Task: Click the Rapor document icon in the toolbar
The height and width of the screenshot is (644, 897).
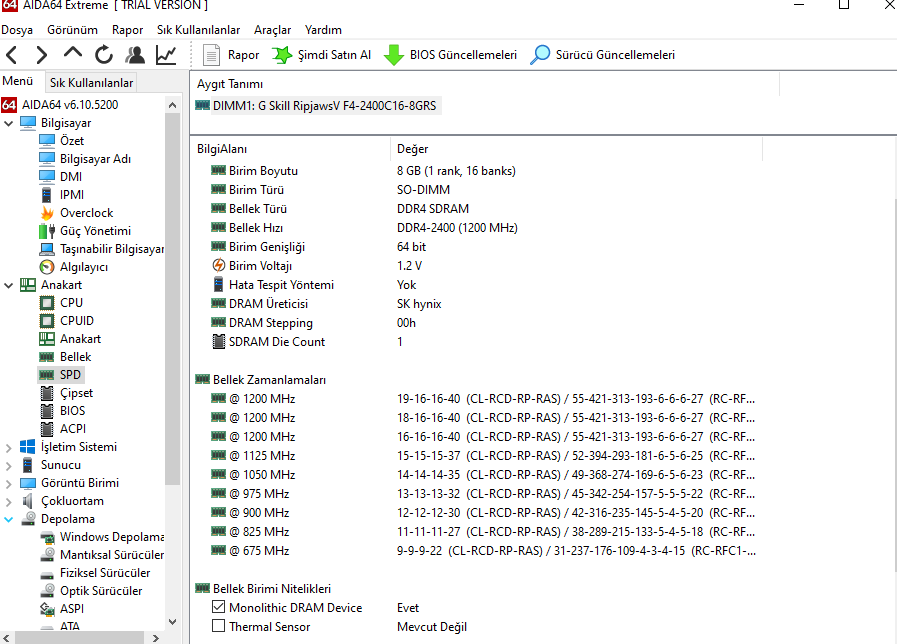Action: point(211,55)
